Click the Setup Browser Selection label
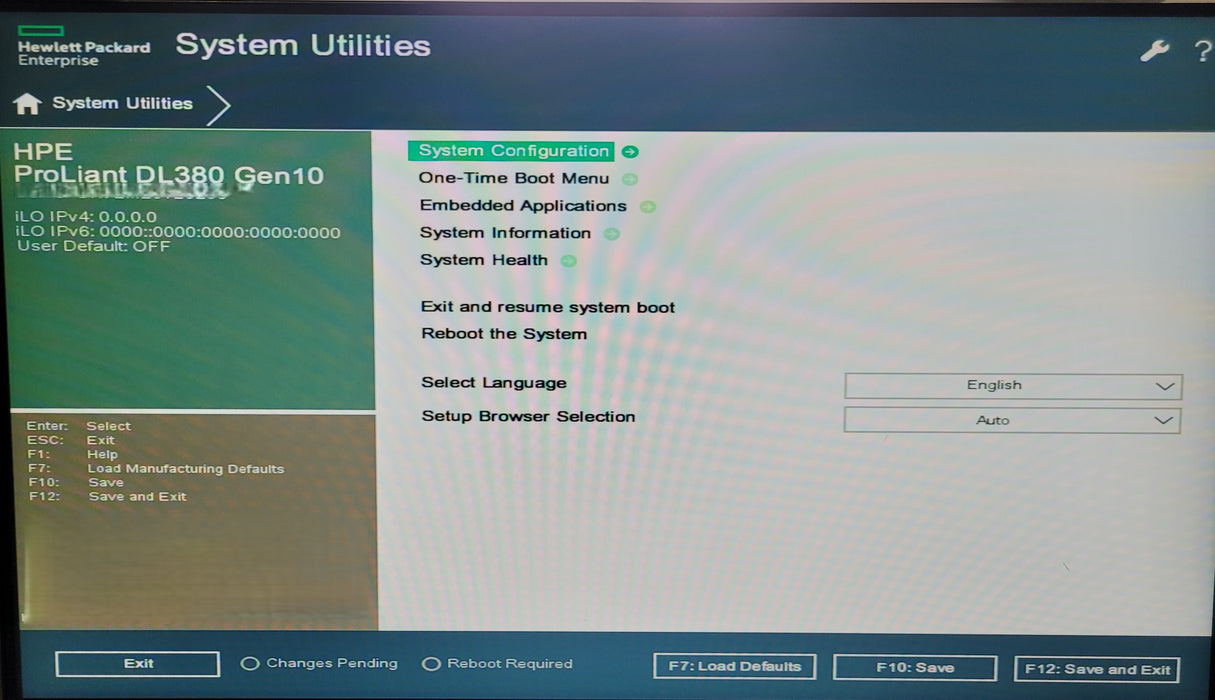The height and width of the screenshot is (700, 1215). (x=528, y=417)
